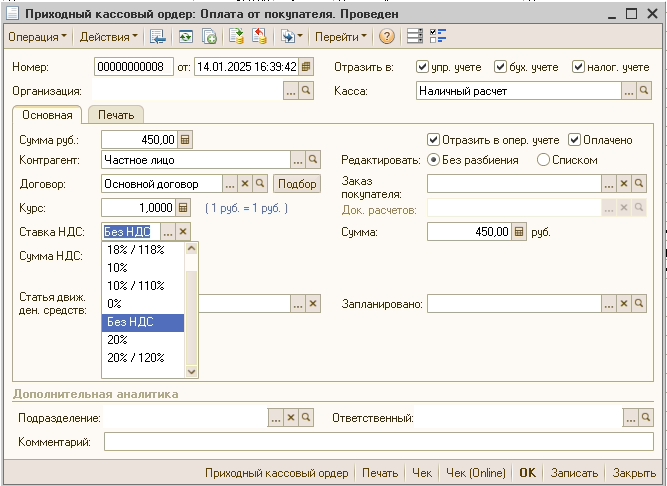
Task: Uncheck the Оплачено checkbox
Action: tap(575, 140)
